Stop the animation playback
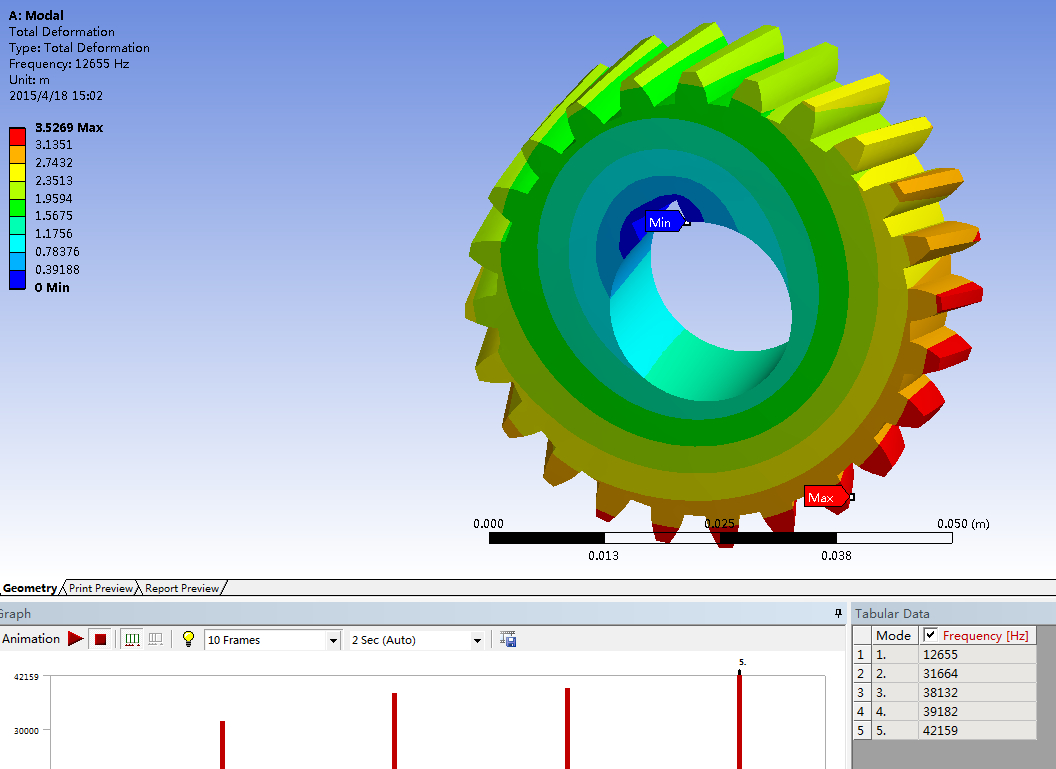Viewport: 1056px width, 769px height. 100,639
